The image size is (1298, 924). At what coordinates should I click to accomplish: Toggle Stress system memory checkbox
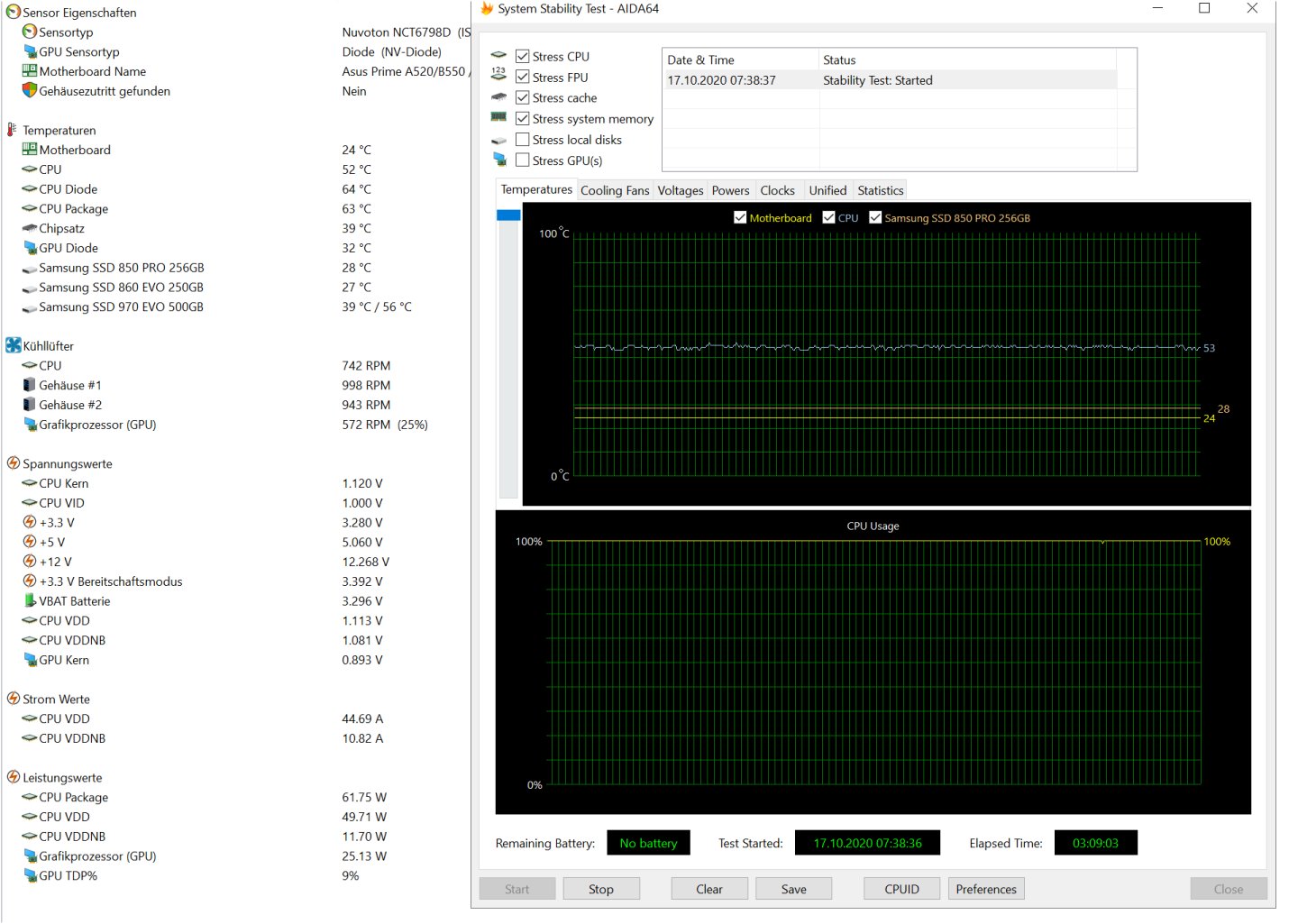click(x=522, y=118)
